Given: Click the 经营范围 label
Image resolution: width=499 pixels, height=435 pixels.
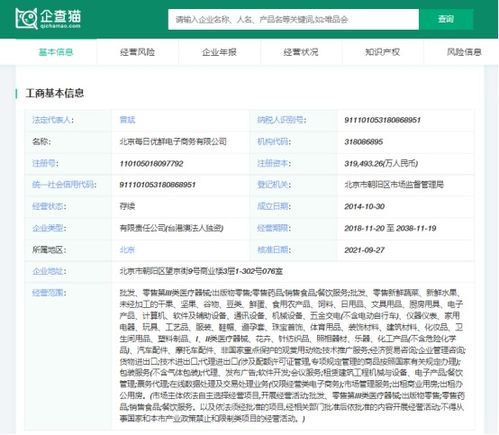Looking at the screenshot, I should click(49, 293).
